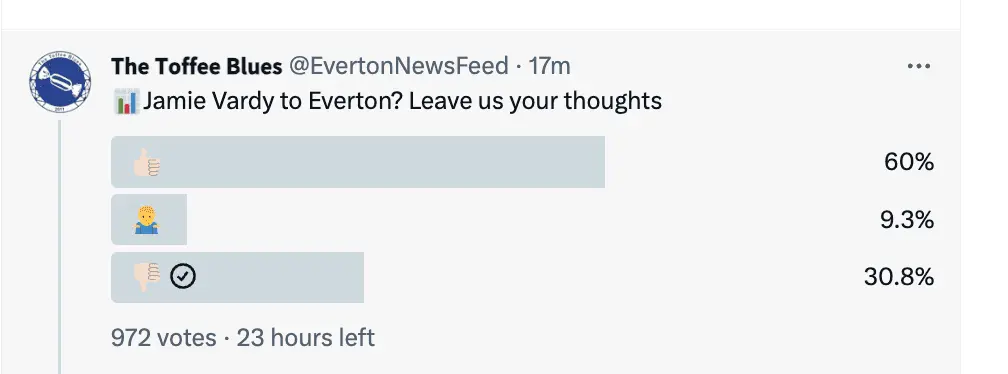Click the 9.3% result label
The image size is (1008, 374).
[x=907, y=220]
